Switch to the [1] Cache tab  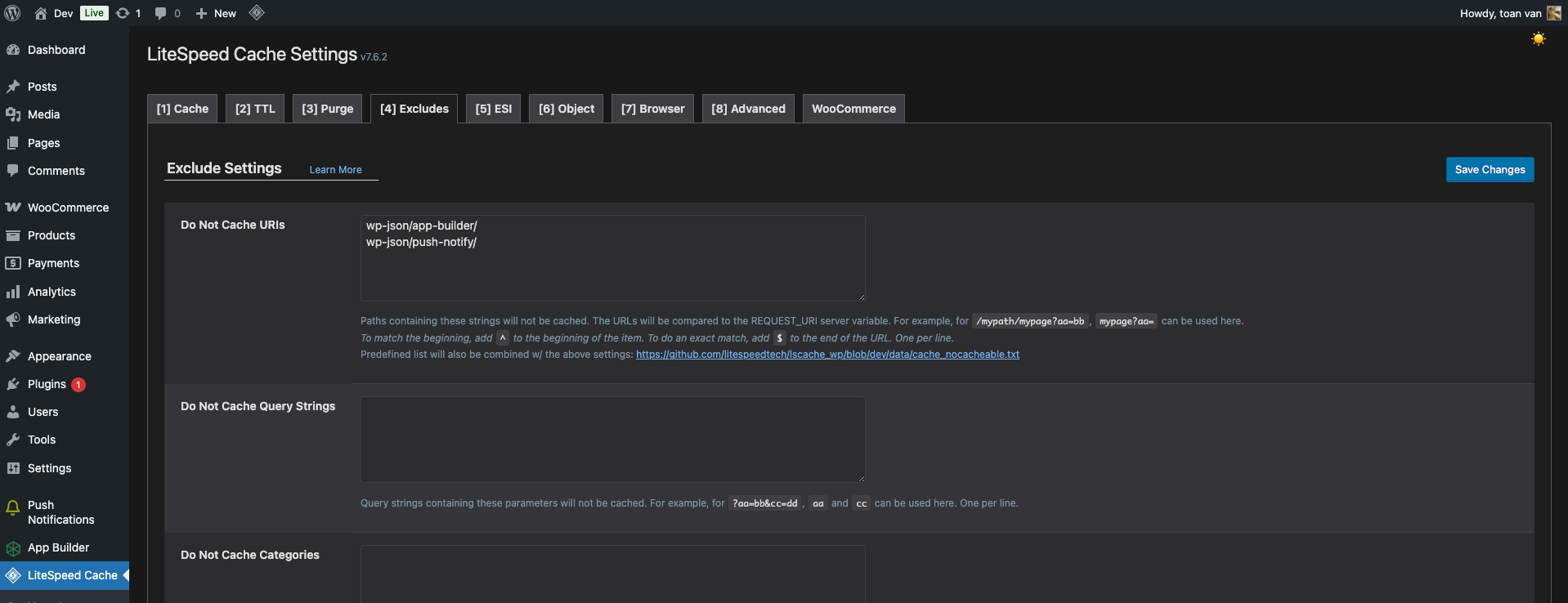[182, 109]
